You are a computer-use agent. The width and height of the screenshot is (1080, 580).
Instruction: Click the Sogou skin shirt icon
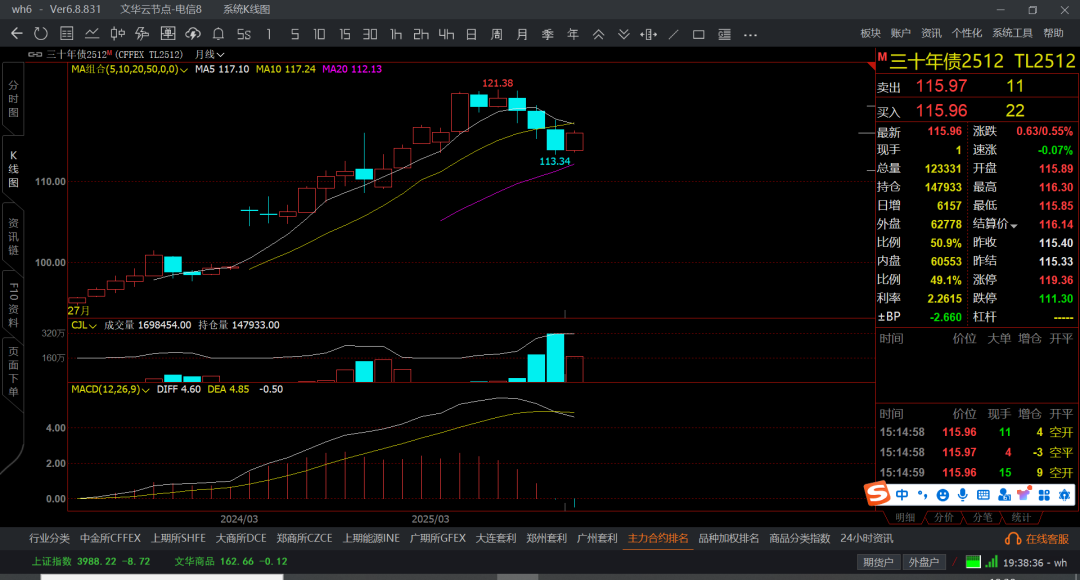(x=1024, y=495)
